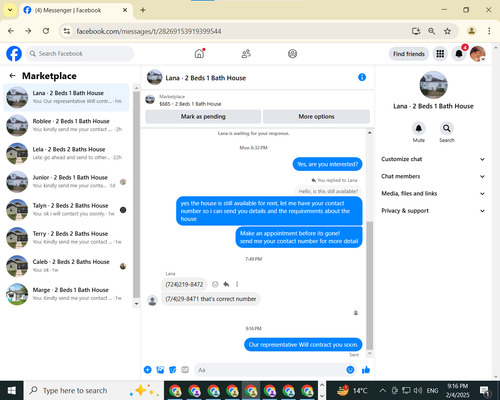500x400 pixels.
Task: Open a new browser tab
Action: pos(143,10)
